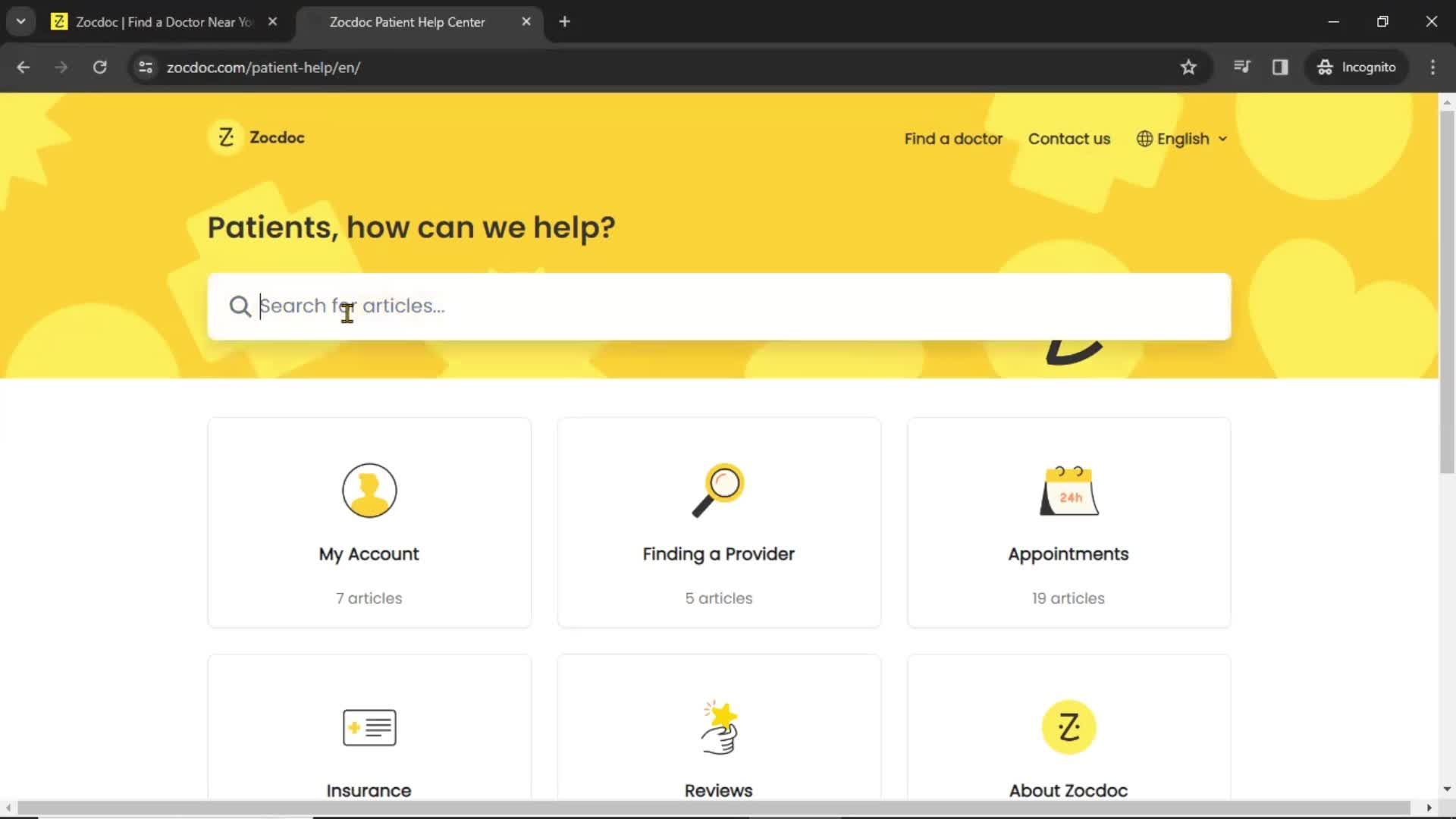Click the About Zocdoc yellow Z icon
The height and width of the screenshot is (819, 1456).
point(1068,727)
